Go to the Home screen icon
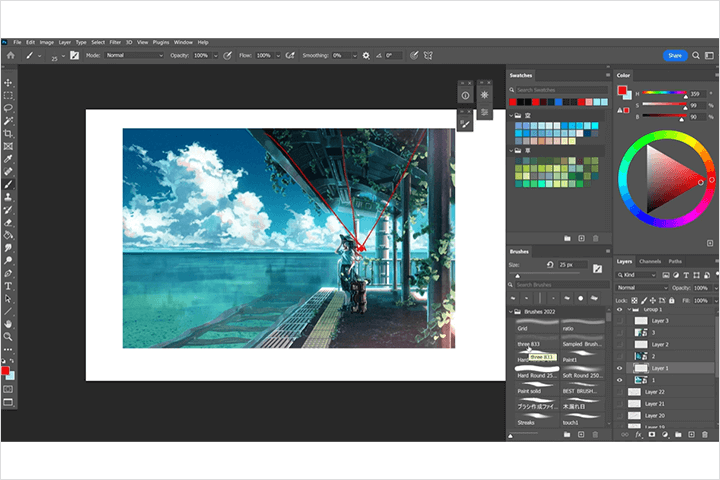Viewport: 720px width, 480px height. pos(11,56)
